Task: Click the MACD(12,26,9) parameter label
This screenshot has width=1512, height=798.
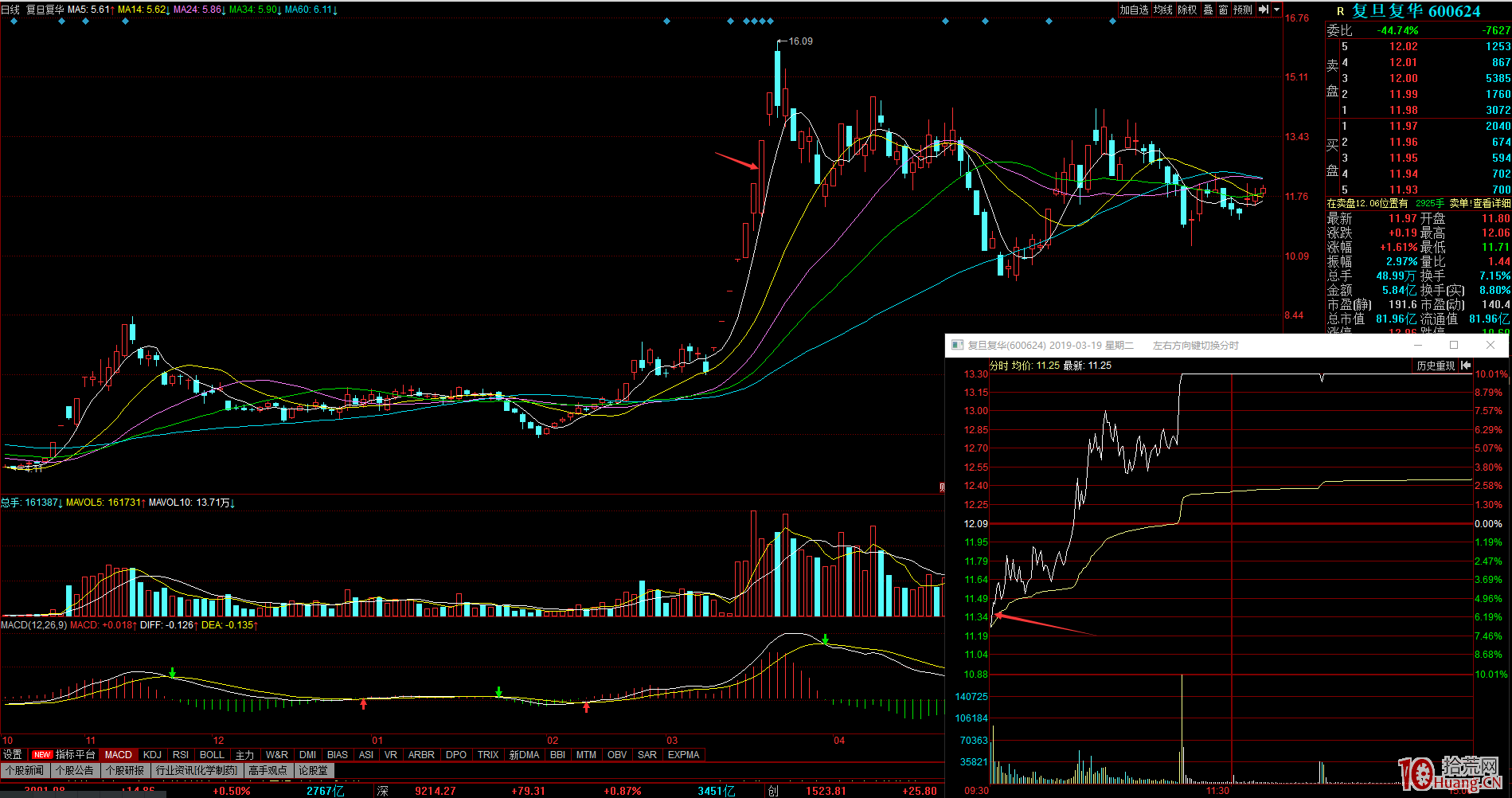Action: [34, 625]
